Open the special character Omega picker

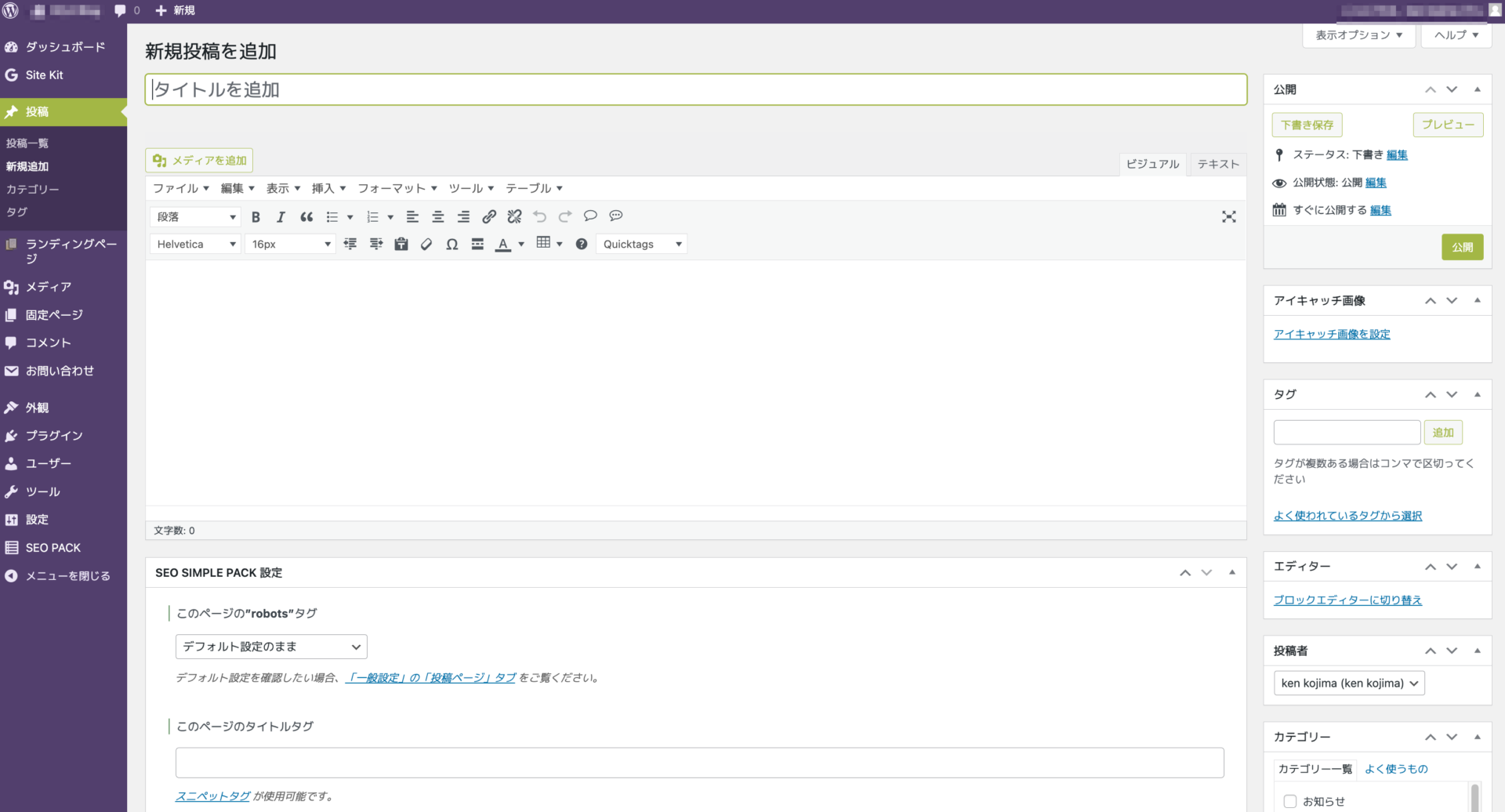[452, 245]
